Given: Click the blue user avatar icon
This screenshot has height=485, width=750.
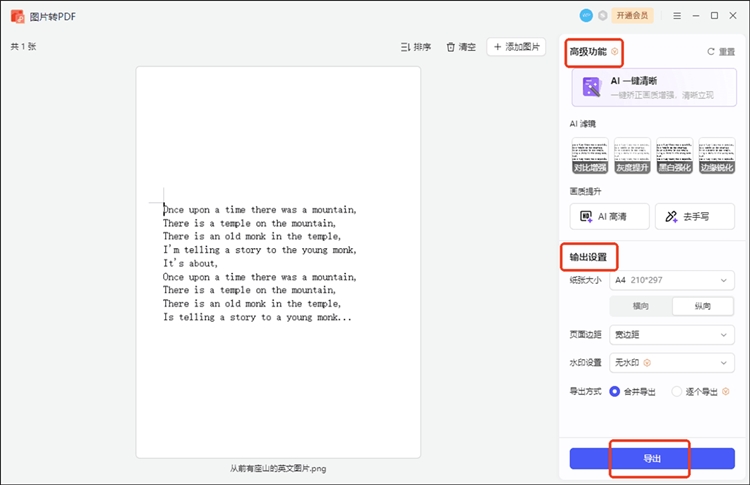Looking at the screenshot, I should [x=586, y=16].
